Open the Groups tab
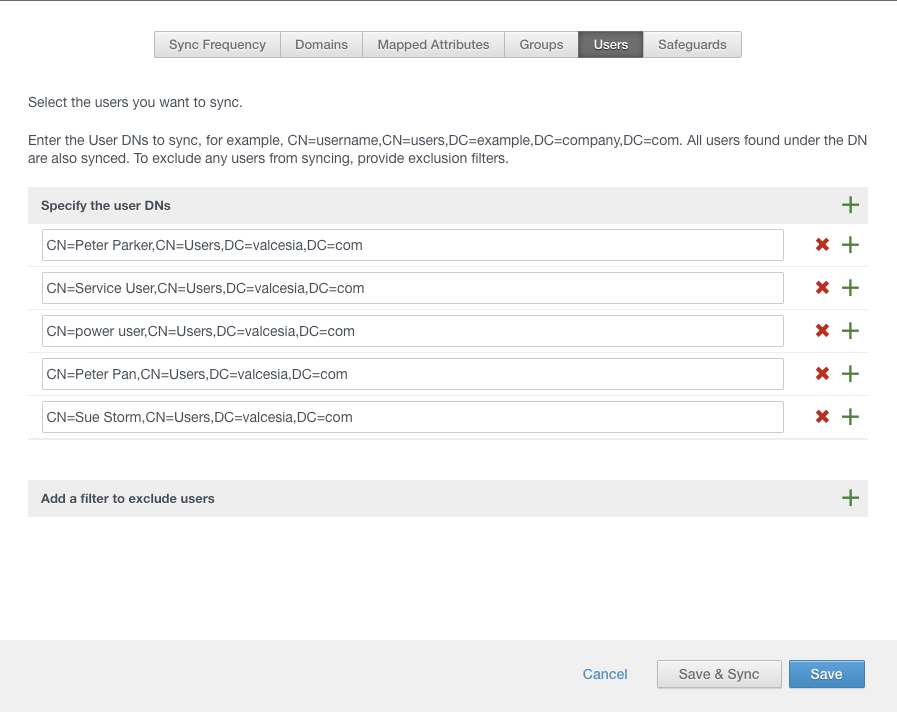 (541, 45)
